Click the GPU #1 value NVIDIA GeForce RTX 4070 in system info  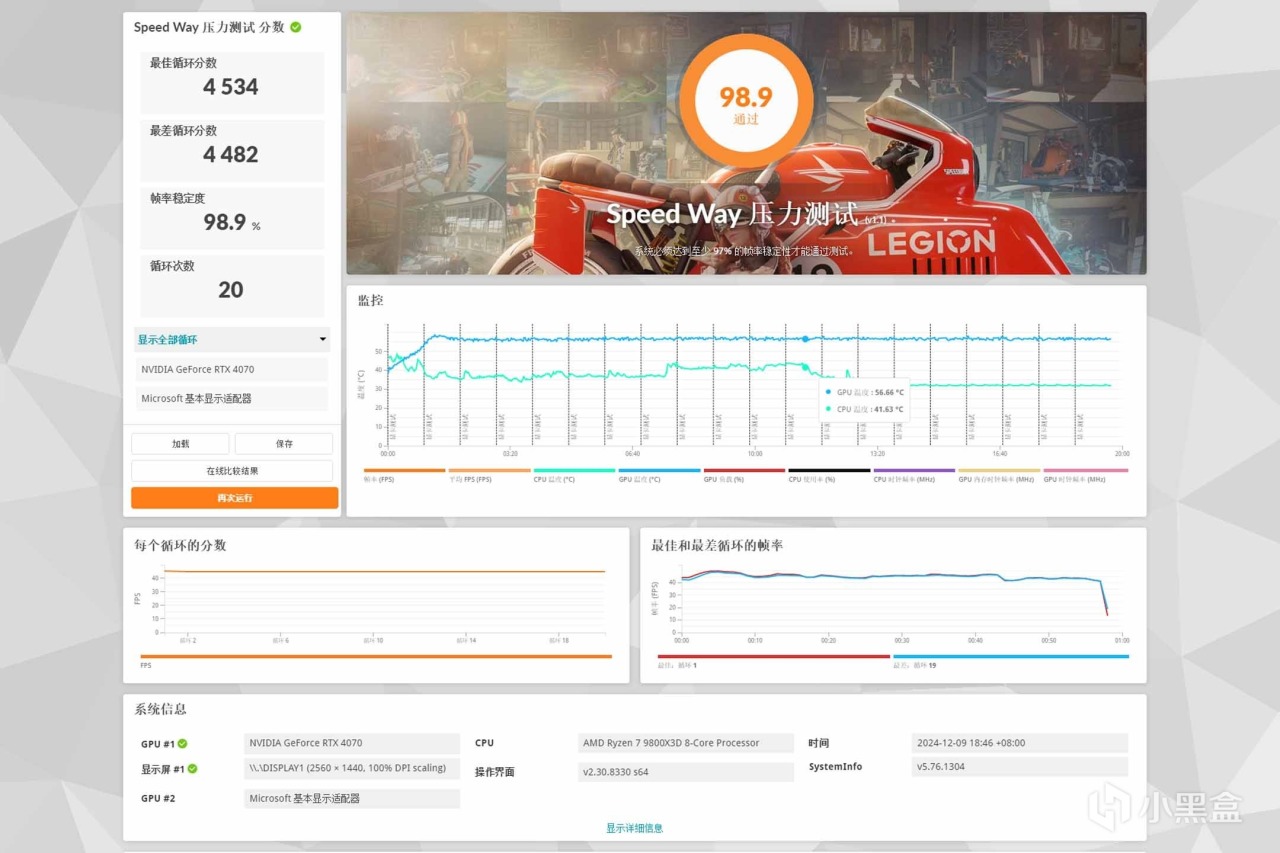coord(352,743)
